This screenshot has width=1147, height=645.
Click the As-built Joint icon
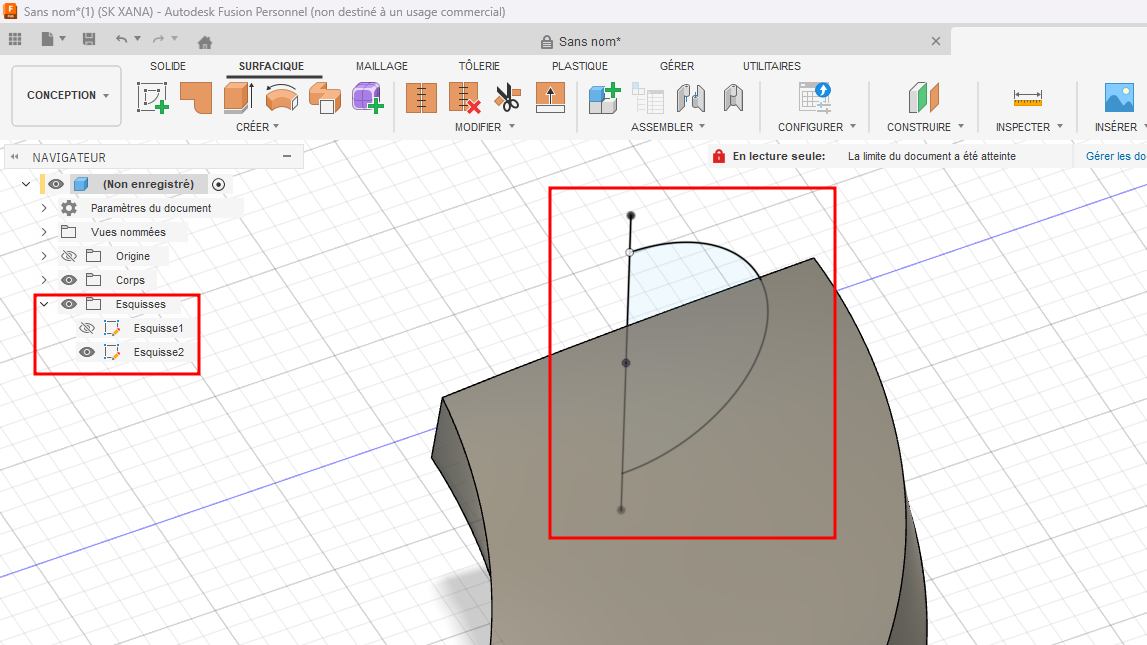733,97
